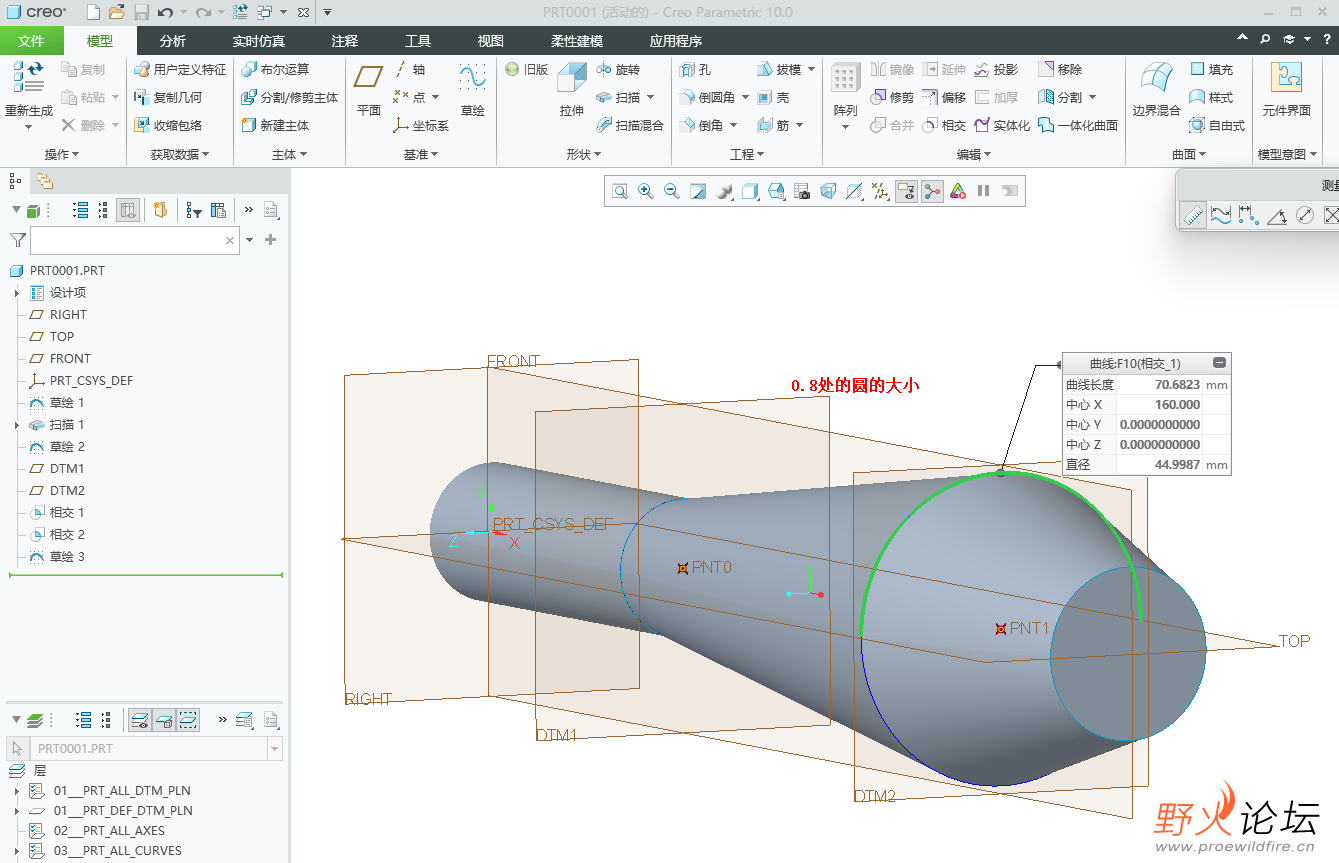Expand Engineering (工程) group dropdown
Viewport: 1339px width, 863px height.
(747, 154)
